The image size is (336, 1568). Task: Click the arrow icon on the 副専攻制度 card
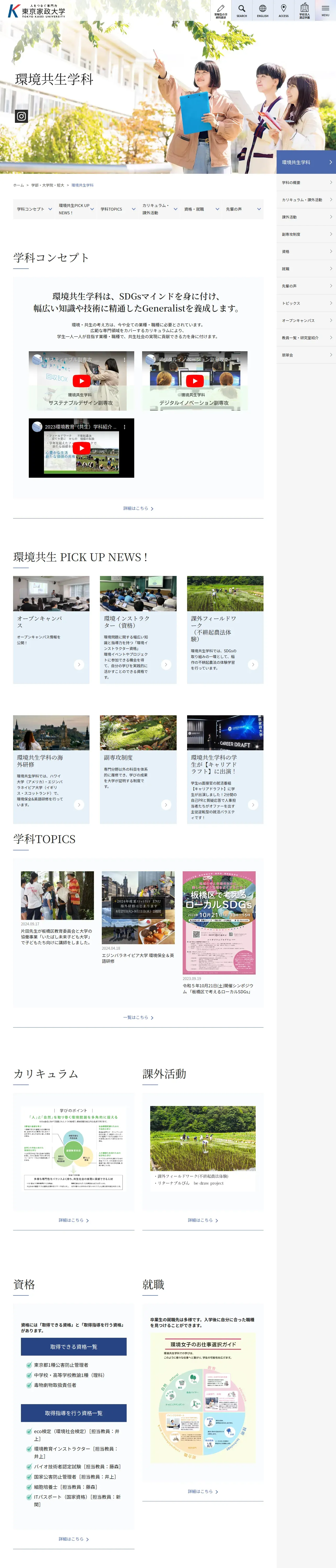[166, 805]
